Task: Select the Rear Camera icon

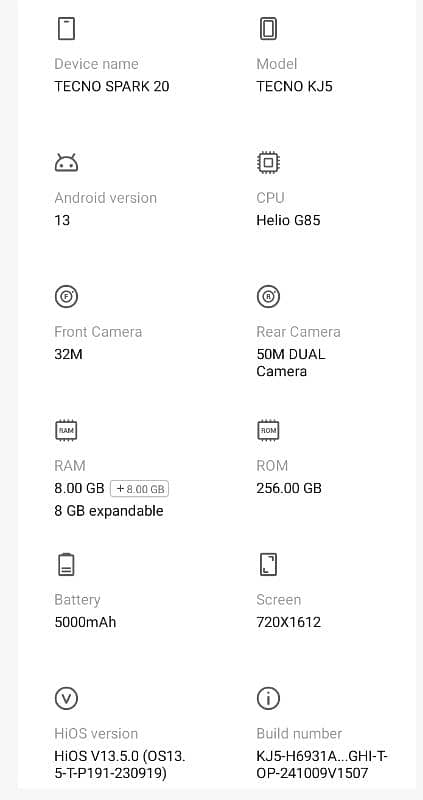Action: (x=268, y=296)
